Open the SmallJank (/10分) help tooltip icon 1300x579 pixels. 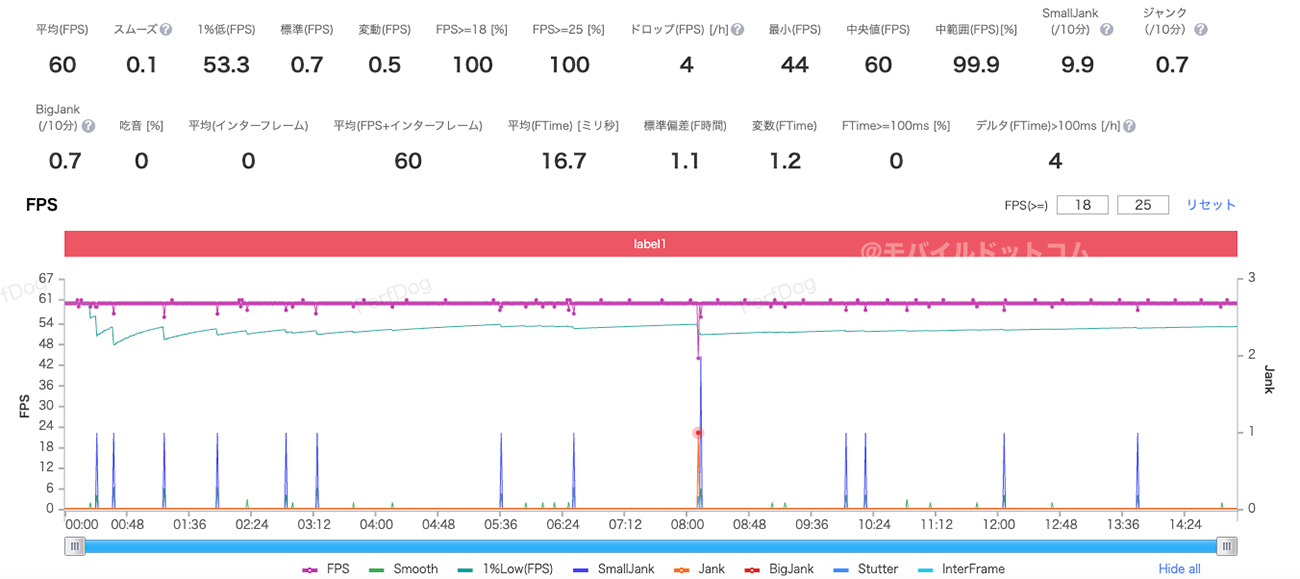pyautogui.click(x=1107, y=30)
